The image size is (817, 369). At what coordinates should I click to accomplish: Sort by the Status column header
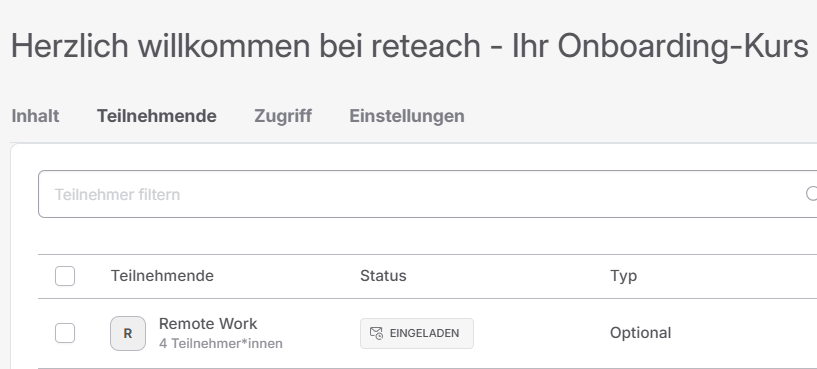point(383,276)
